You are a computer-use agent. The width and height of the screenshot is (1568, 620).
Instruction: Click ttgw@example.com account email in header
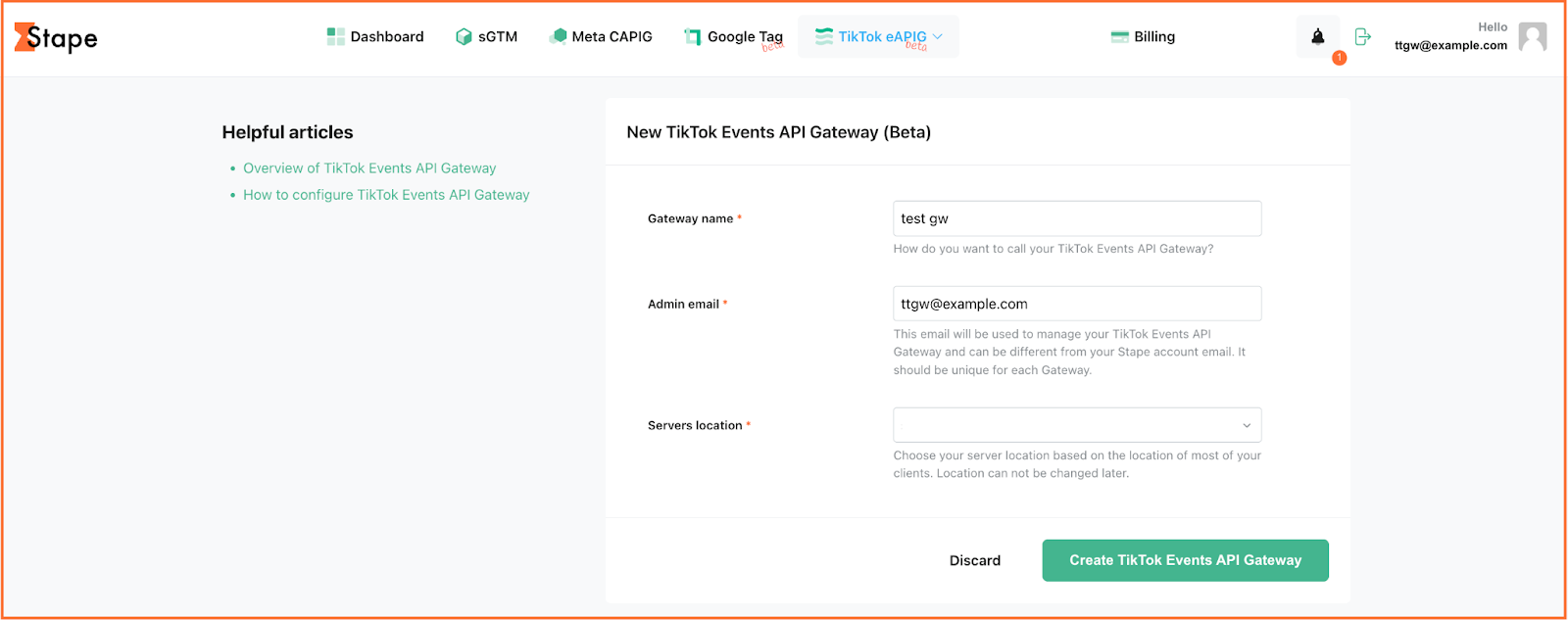1450,45
